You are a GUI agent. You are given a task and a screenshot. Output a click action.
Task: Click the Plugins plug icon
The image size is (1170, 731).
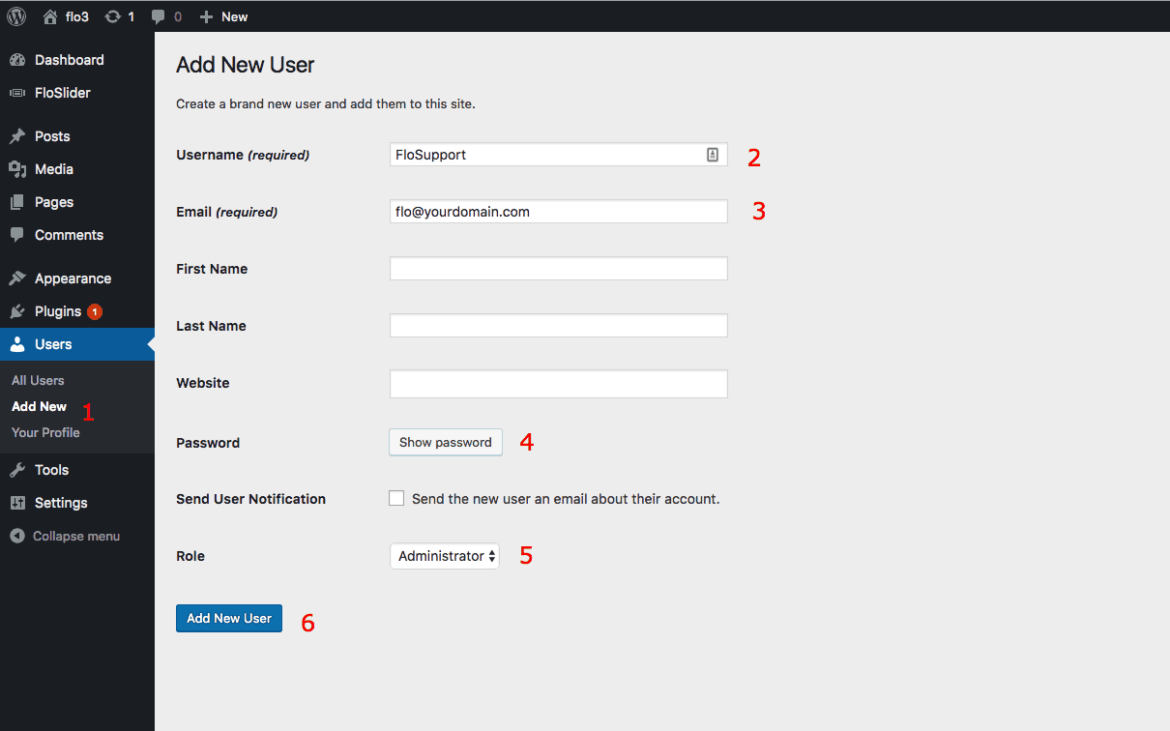[18, 311]
